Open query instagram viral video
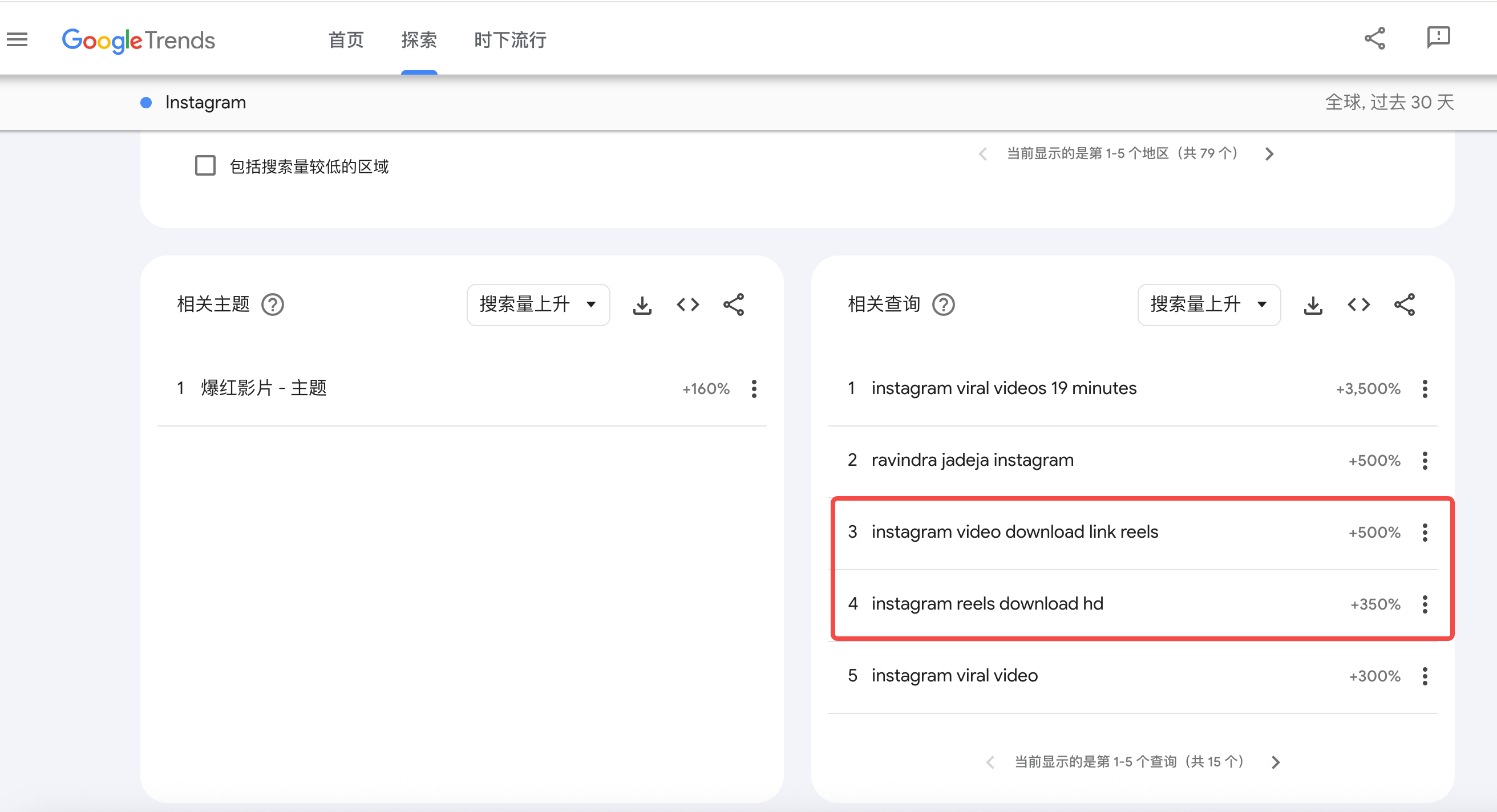 point(954,676)
